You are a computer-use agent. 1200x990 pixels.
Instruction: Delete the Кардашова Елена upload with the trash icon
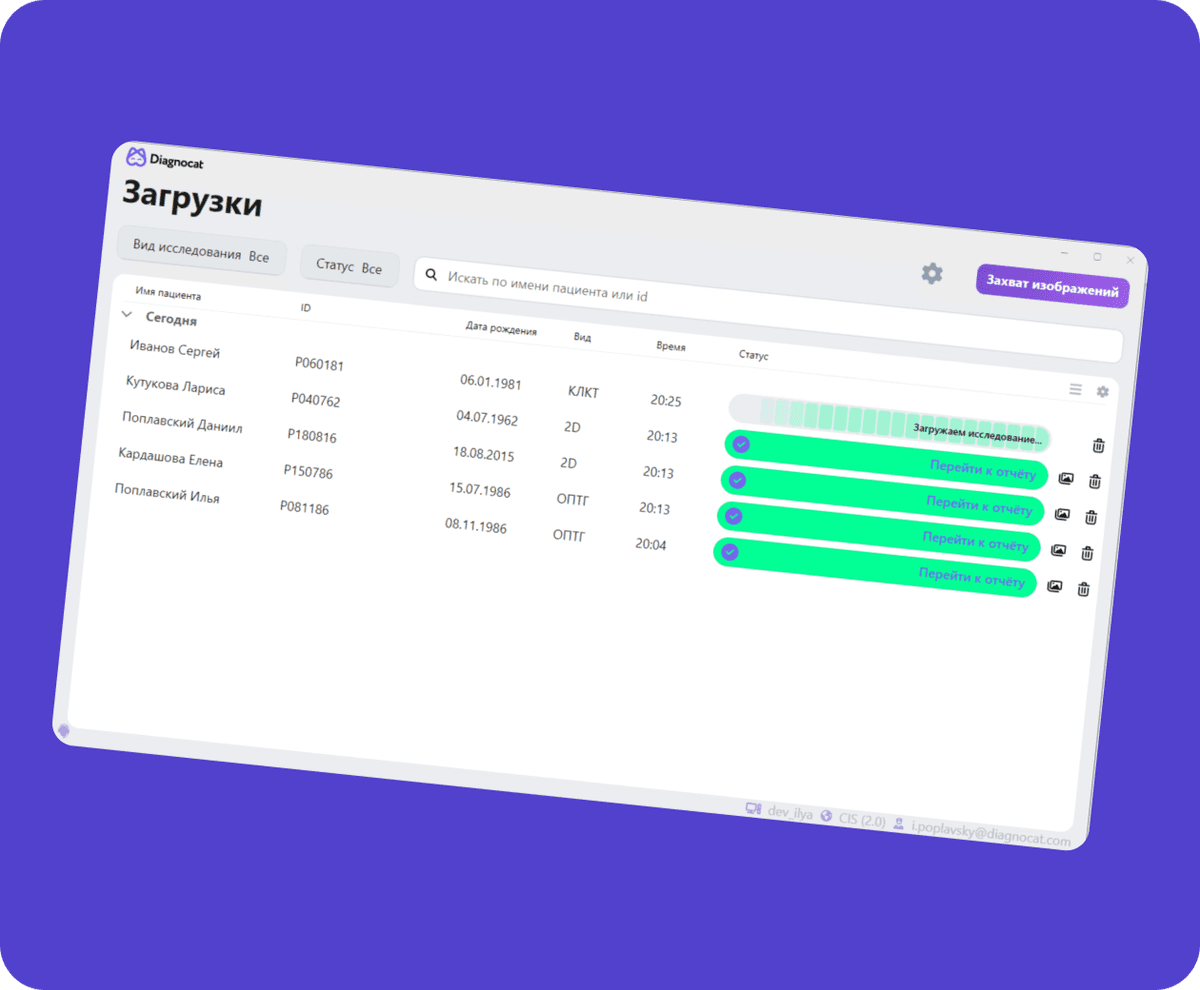tap(1087, 553)
